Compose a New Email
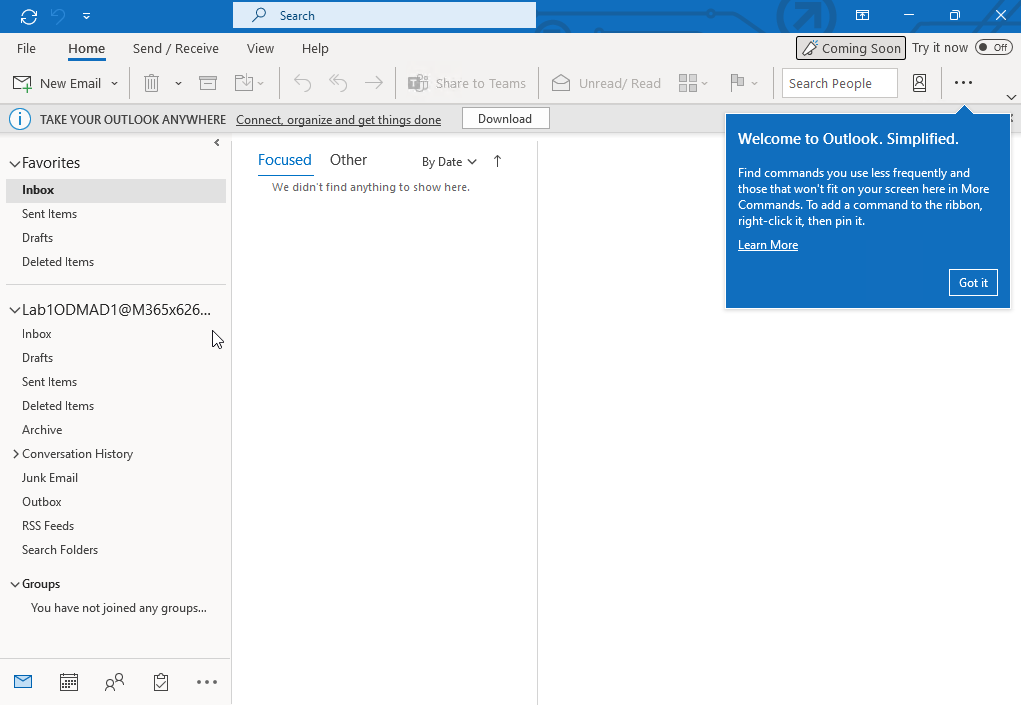Viewport: 1021px width, 709px height. click(x=57, y=83)
